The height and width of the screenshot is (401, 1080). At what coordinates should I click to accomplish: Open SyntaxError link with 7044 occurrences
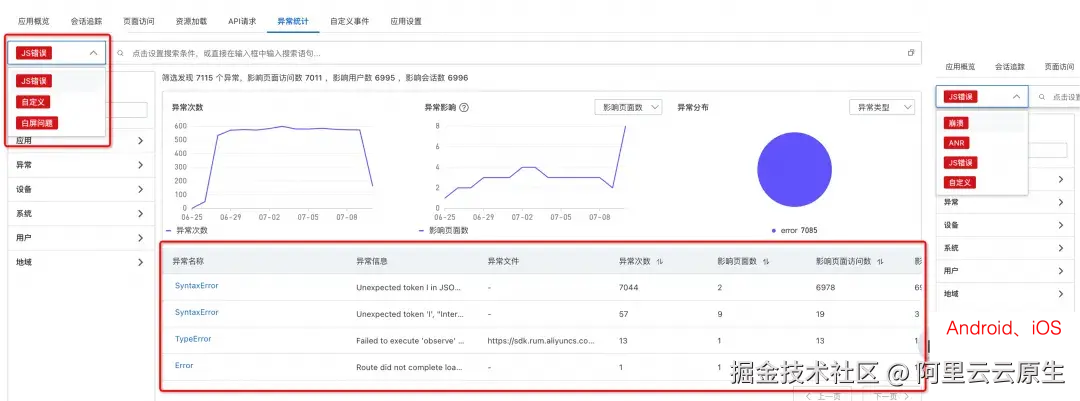point(196,285)
